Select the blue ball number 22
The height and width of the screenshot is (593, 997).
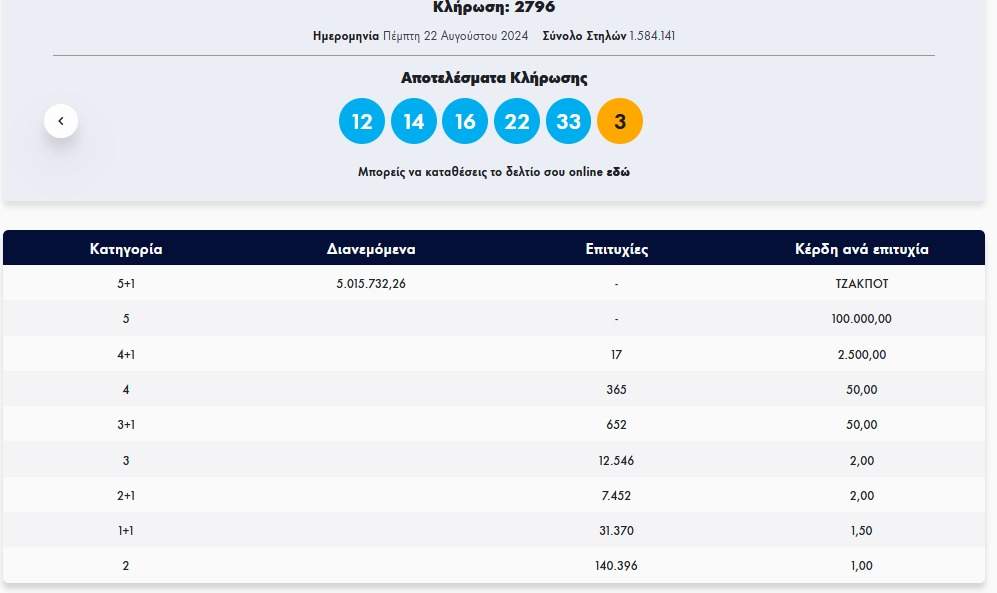pyautogui.click(x=517, y=122)
